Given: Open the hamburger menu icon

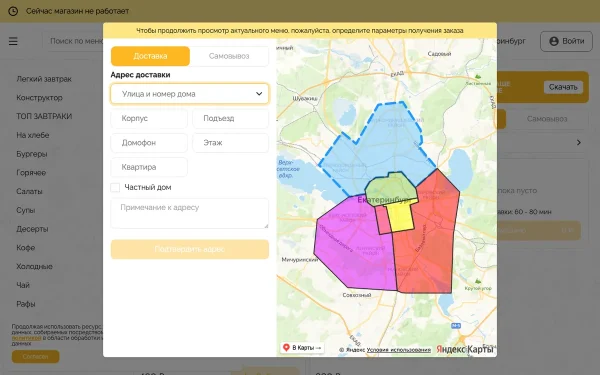Looking at the screenshot, I should click(x=13, y=41).
